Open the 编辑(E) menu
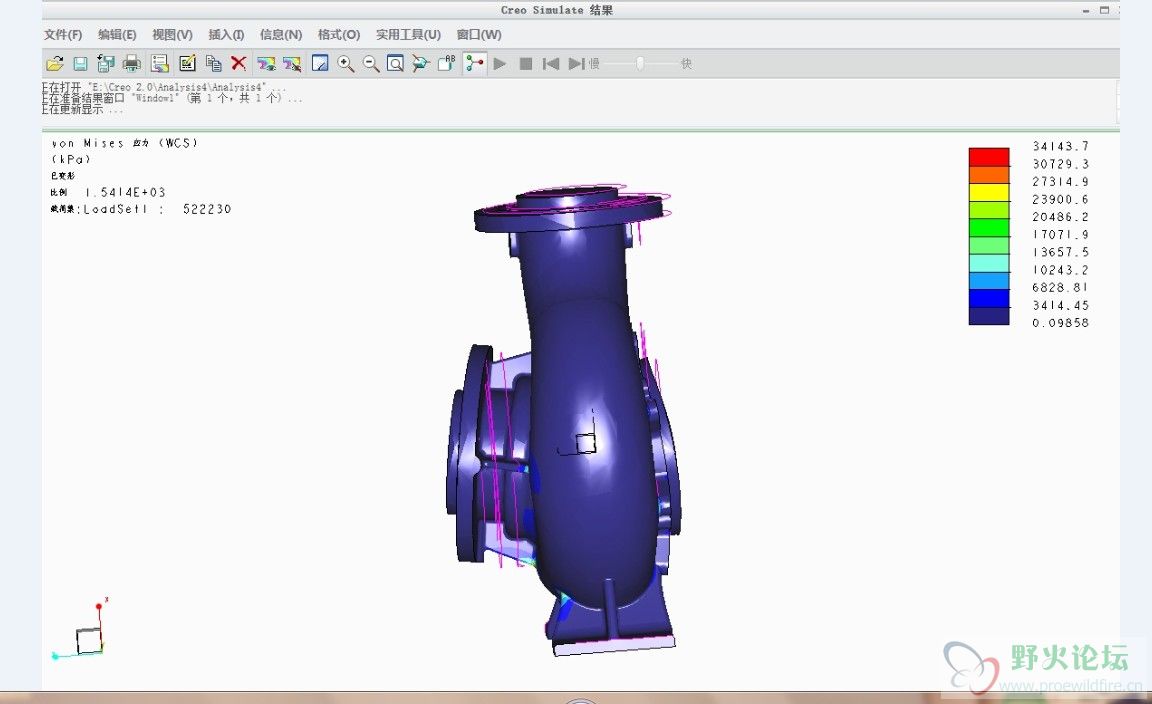The image size is (1152, 704). pyautogui.click(x=118, y=35)
